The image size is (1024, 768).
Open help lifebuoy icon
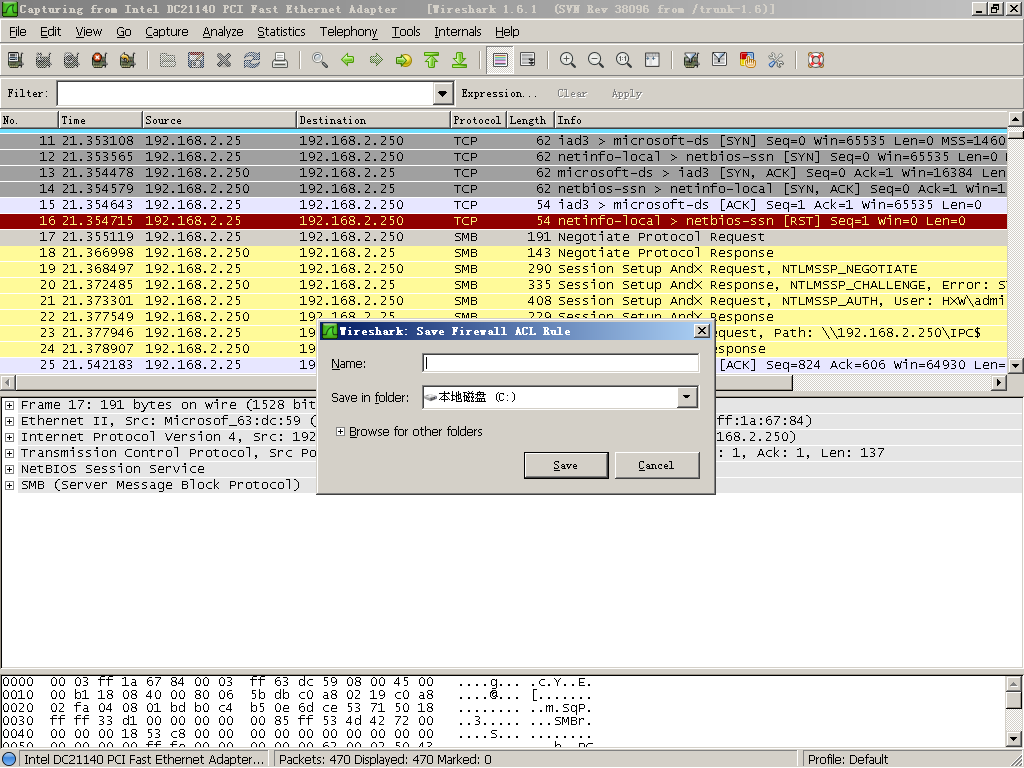[816, 60]
